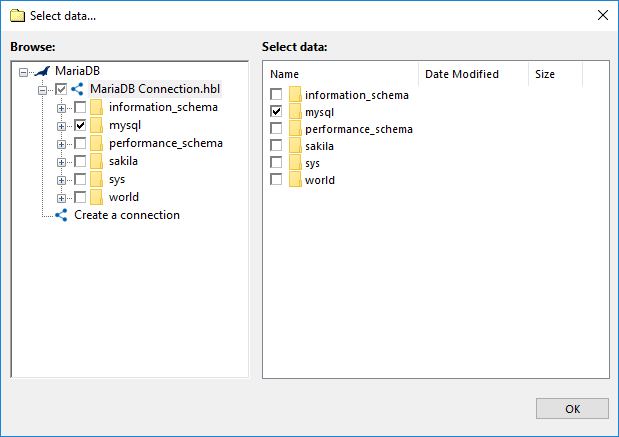Sort list by Size column header
Image resolution: width=619 pixels, height=437 pixels.
[555, 74]
